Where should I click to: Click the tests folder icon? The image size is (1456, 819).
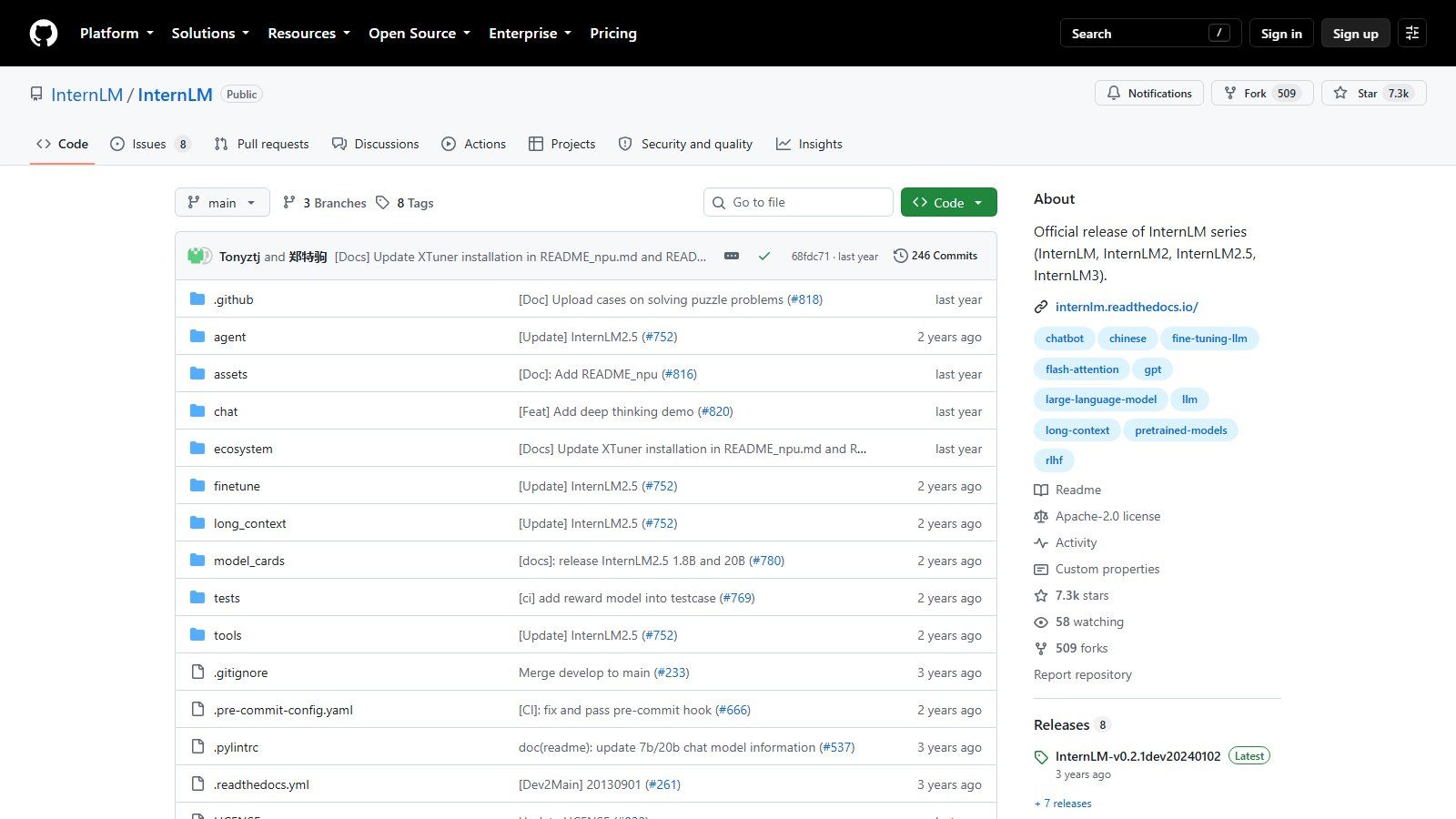(x=197, y=597)
